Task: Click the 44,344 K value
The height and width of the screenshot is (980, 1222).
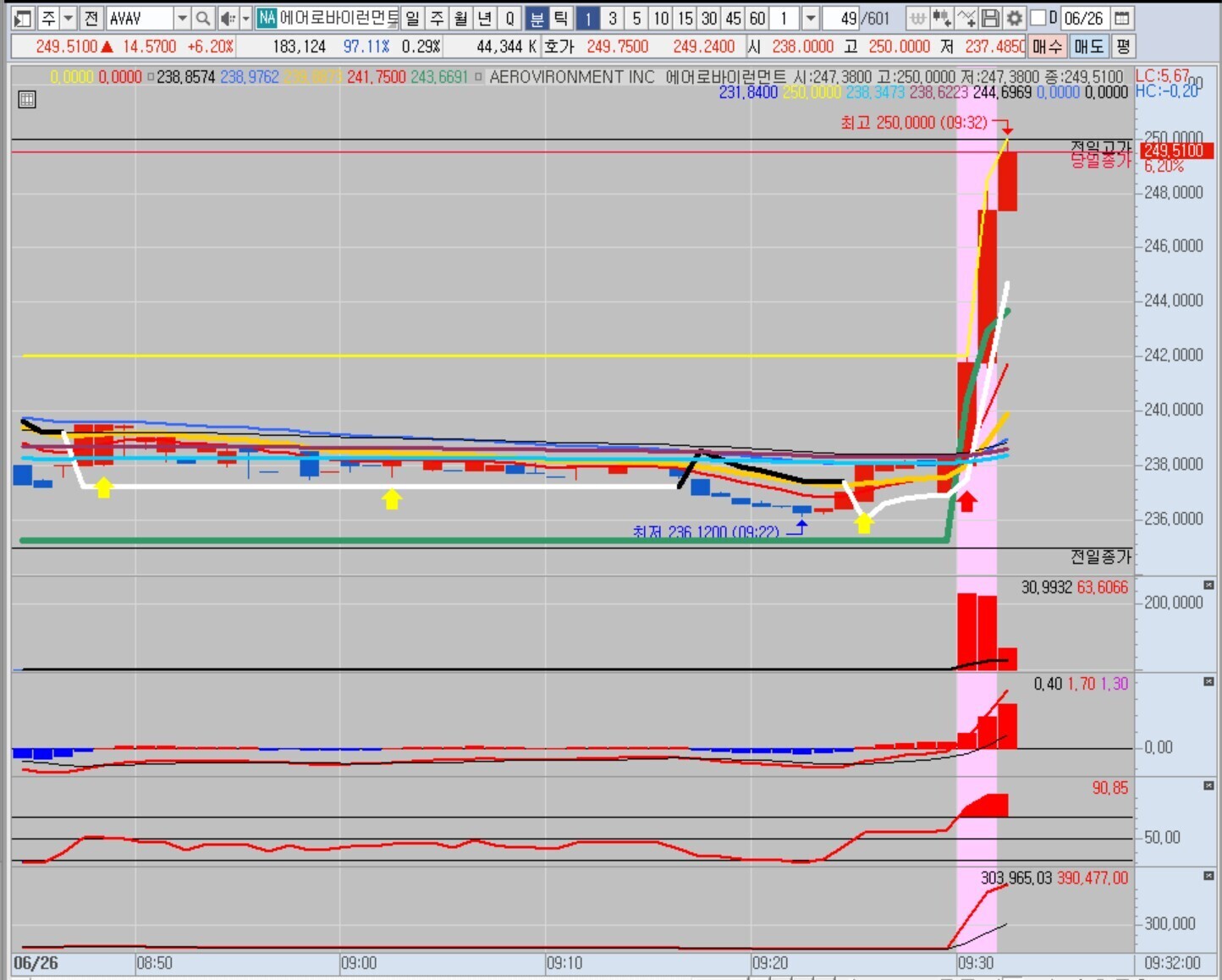Action: (507, 47)
